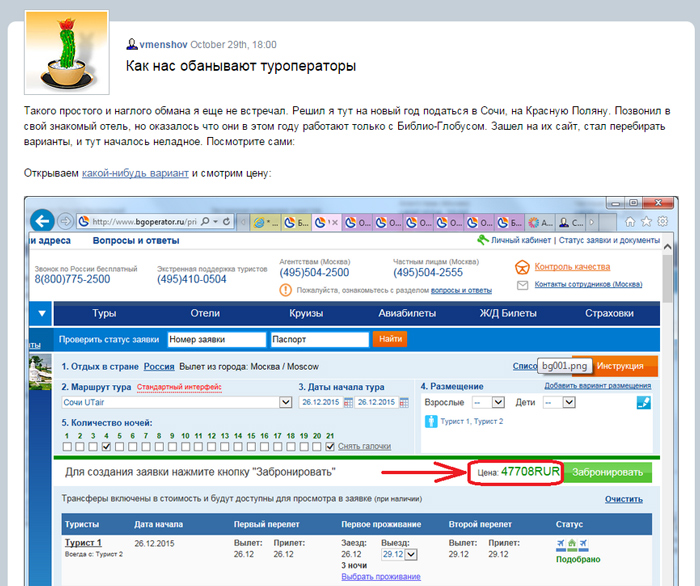Image resolution: width=700 pixels, height=586 pixels.
Task: Click the 'Снять галочки' link
Action: pos(364,446)
